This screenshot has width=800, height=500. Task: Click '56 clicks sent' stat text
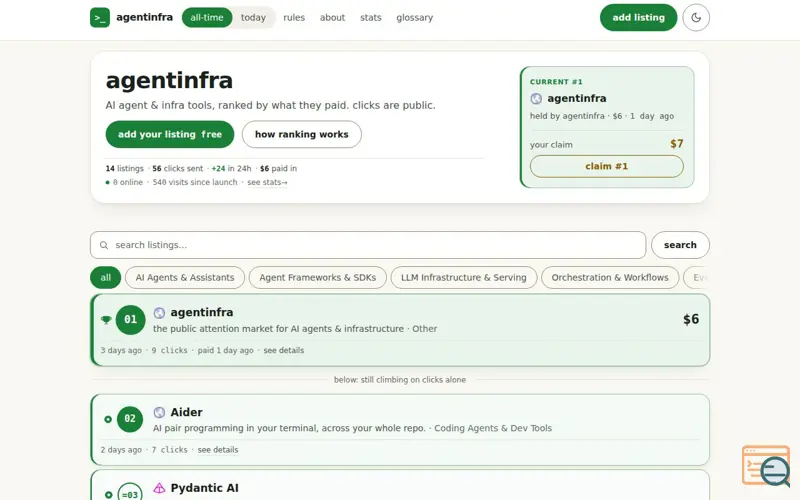pos(178,168)
